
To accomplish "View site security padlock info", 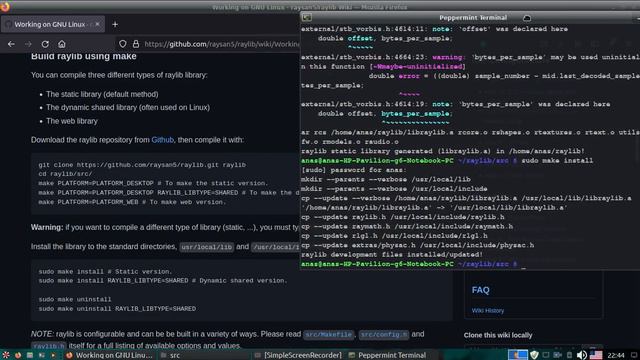I will [136, 44].
